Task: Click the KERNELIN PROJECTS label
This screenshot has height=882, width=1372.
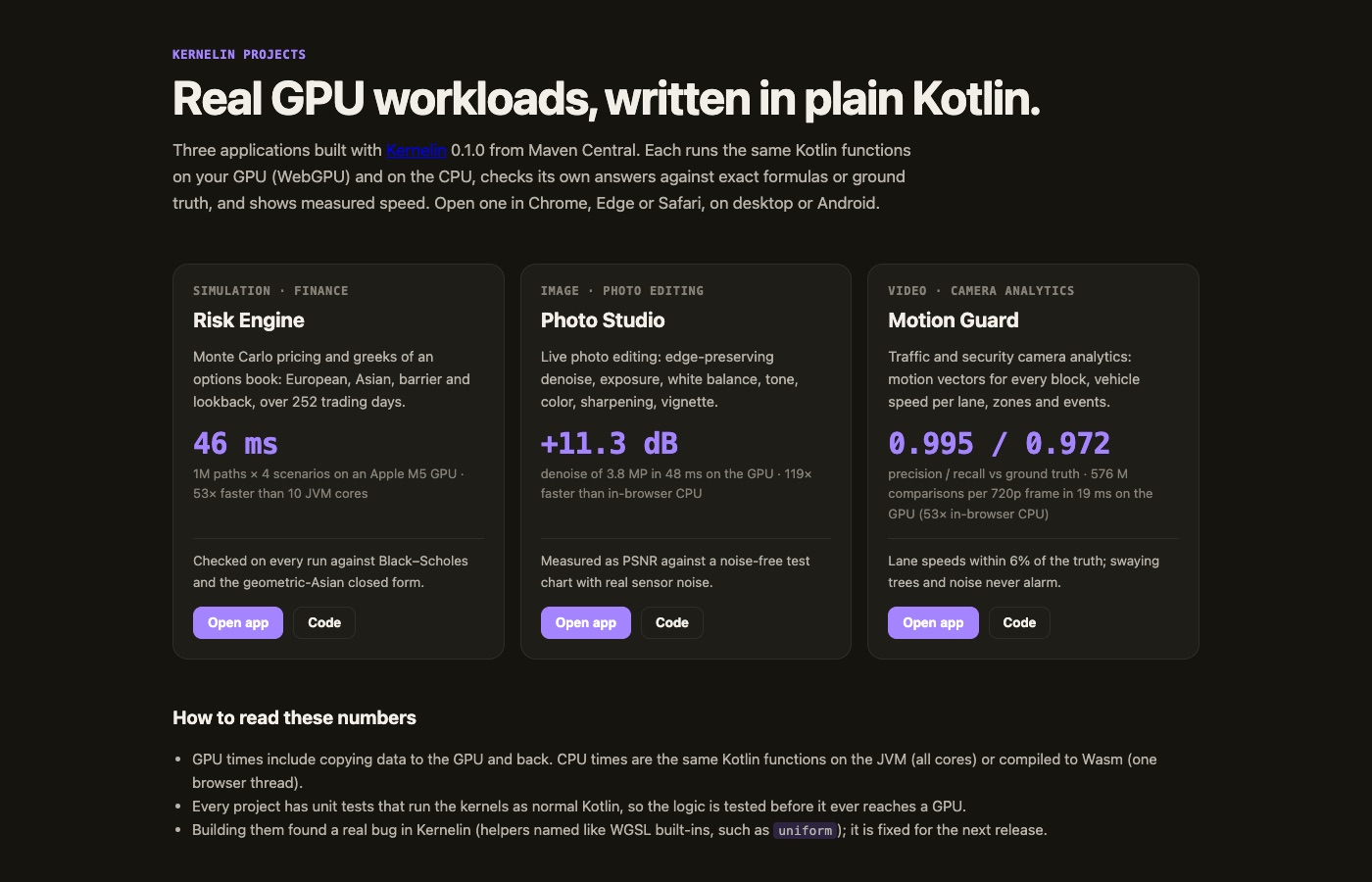Action: pos(239,54)
